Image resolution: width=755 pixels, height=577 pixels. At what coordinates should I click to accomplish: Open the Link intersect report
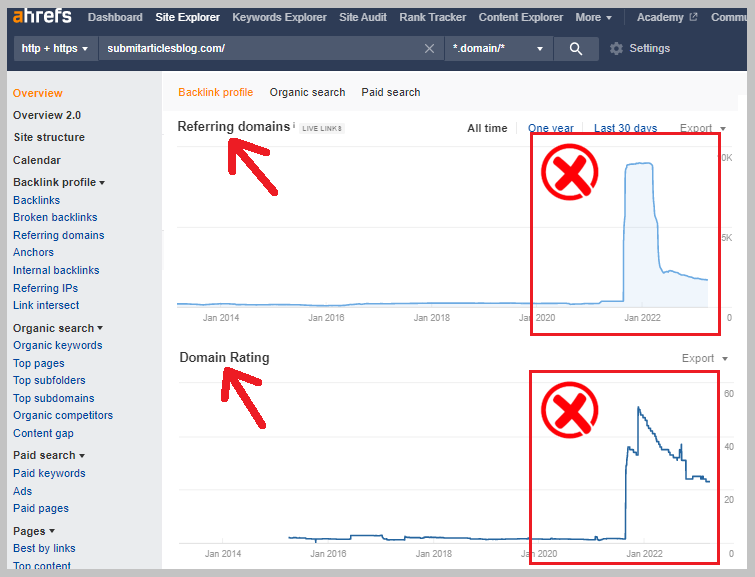pyautogui.click(x=46, y=305)
